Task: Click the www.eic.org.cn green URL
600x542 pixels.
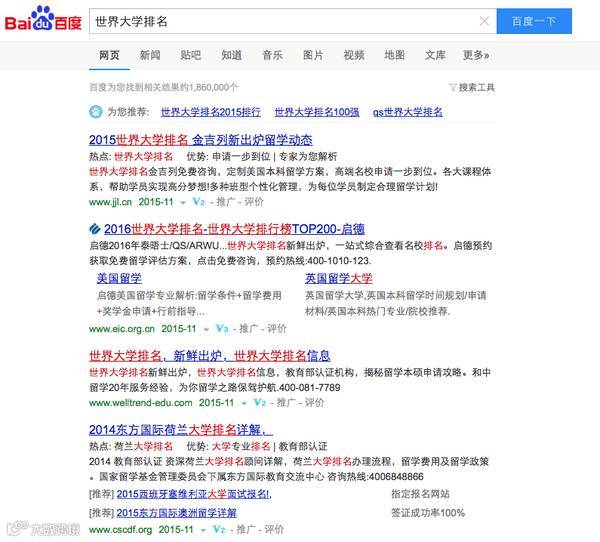Action: (x=122, y=328)
